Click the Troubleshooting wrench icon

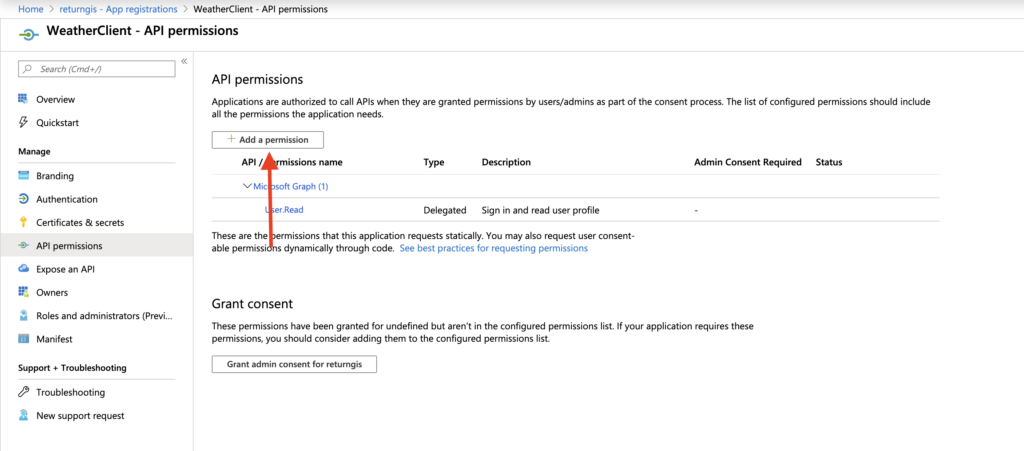[x=24, y=392]
